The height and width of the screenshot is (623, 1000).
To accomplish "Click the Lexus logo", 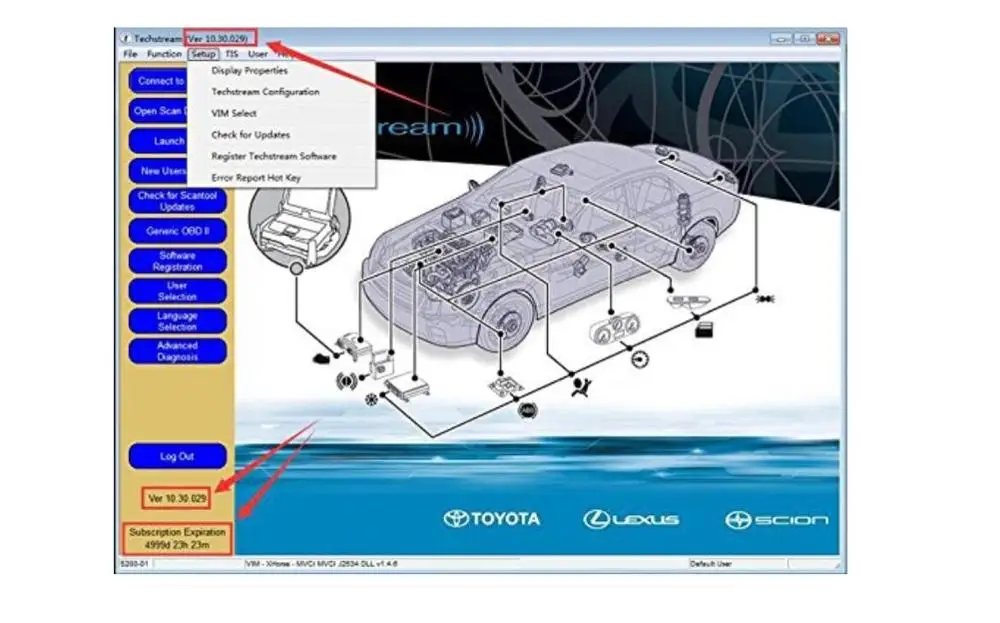I will tap(631, 520).
